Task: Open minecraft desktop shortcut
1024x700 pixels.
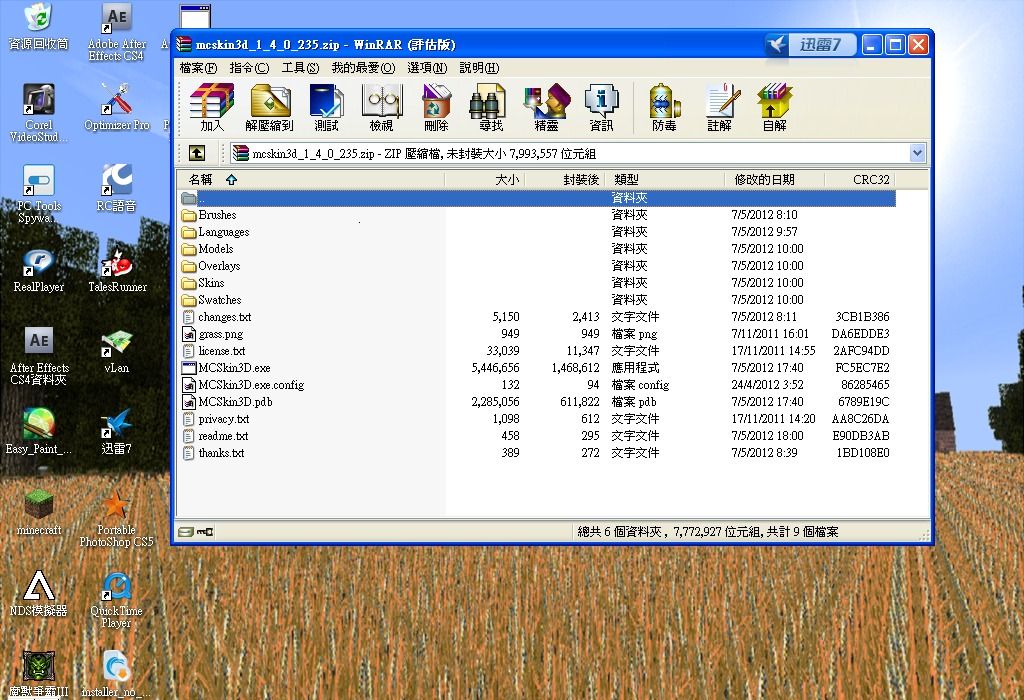Action: point(38,511)
